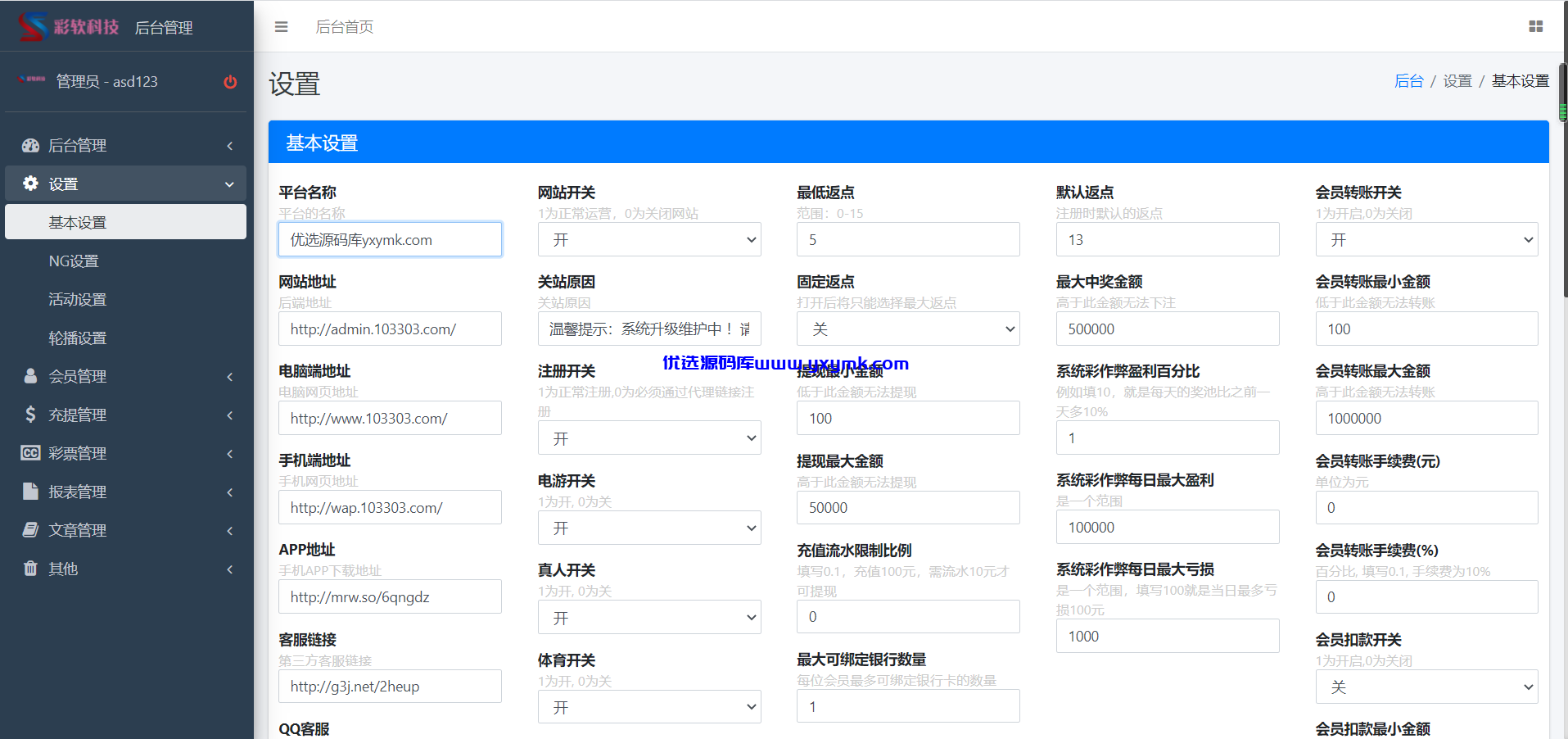Screen dimensions: 1568x739
Task: Click the 会员管理 user icon
Action: coord(30,376)
